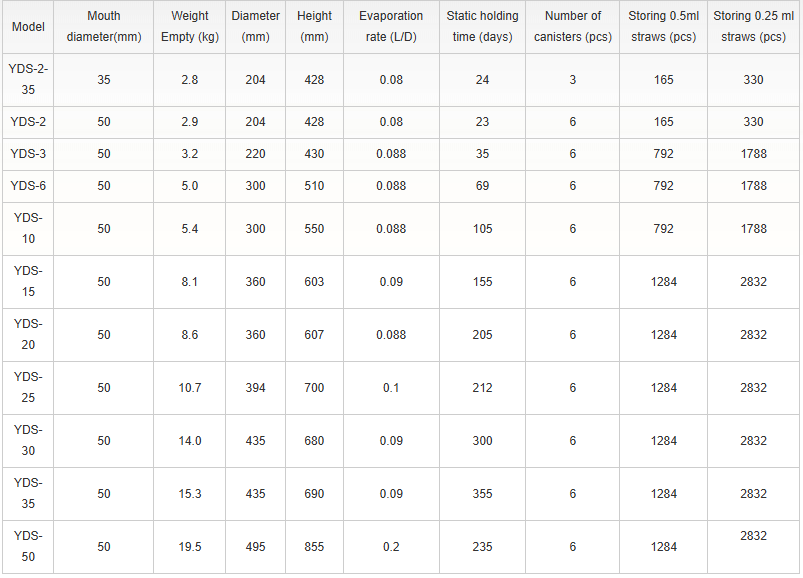Select the Evaporation rate (L/D) header
The image size is (803, 578).
click(391, 27)
